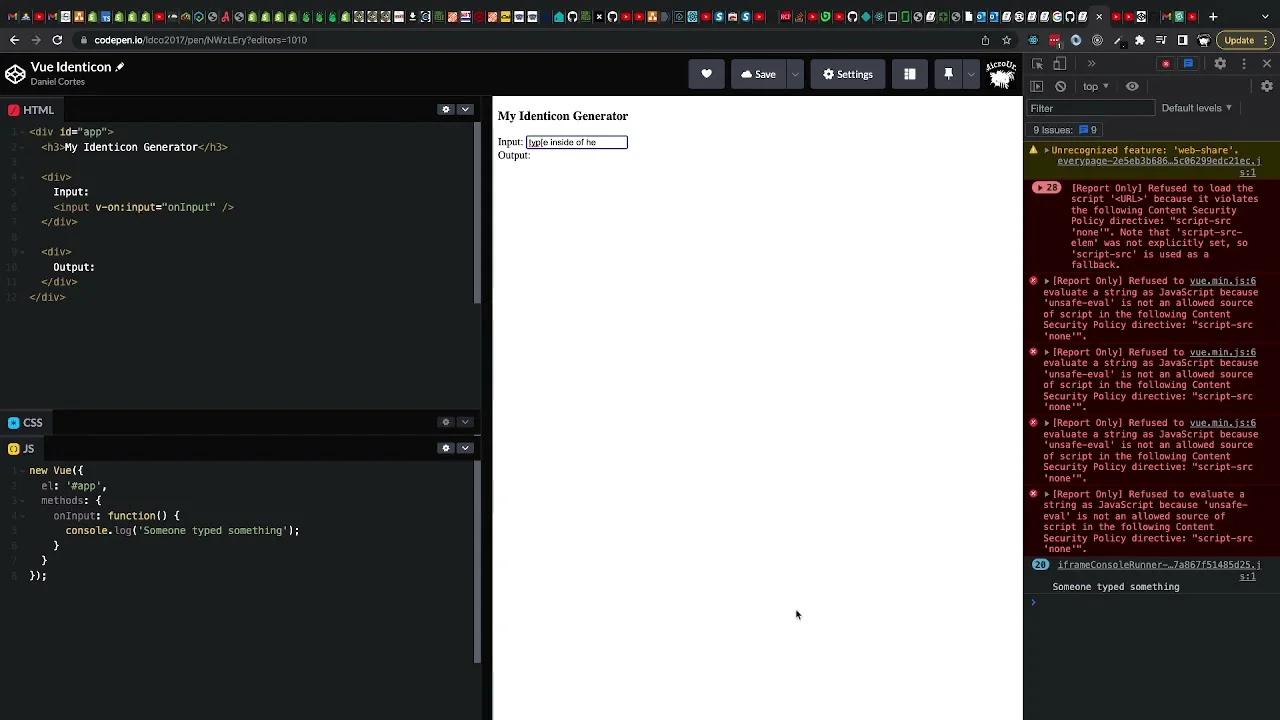
Task: Switch focus to the CSS panel header
Action: click(x=33, y=422)
